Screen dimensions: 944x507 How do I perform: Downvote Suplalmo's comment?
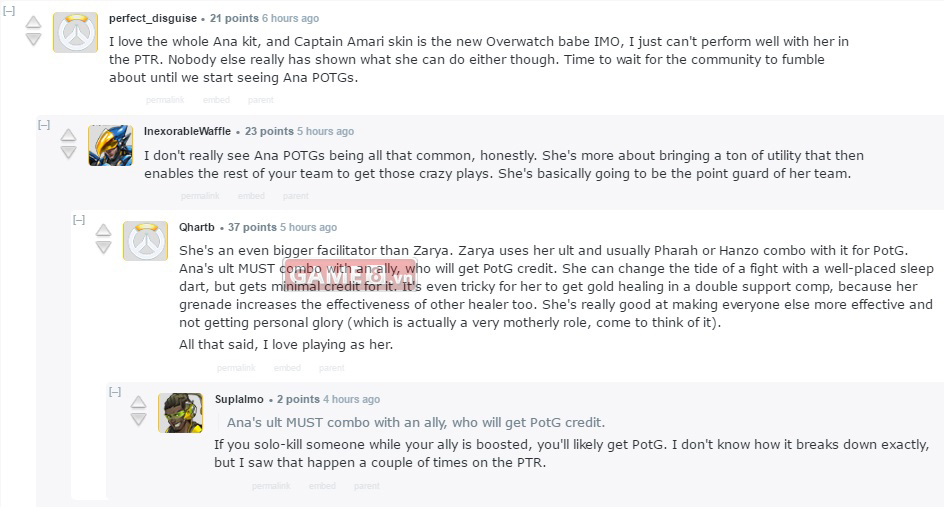point(139,419)
